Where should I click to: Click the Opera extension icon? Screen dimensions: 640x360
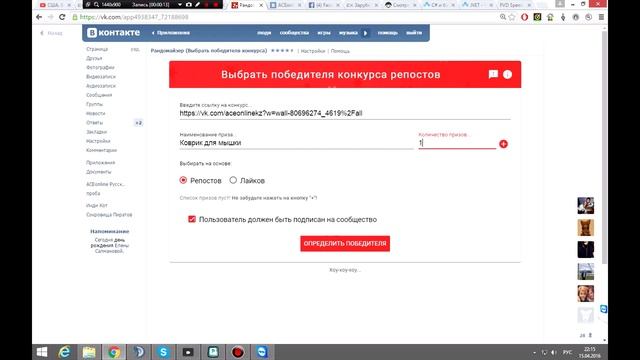coord(525,17)
